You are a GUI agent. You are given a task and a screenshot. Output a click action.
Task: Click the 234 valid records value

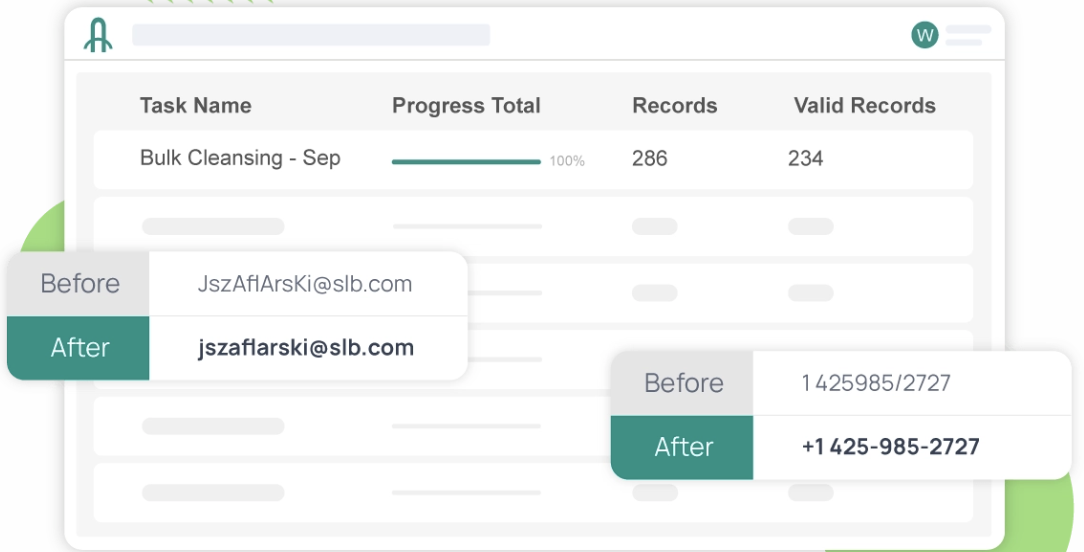coord(806,158)
